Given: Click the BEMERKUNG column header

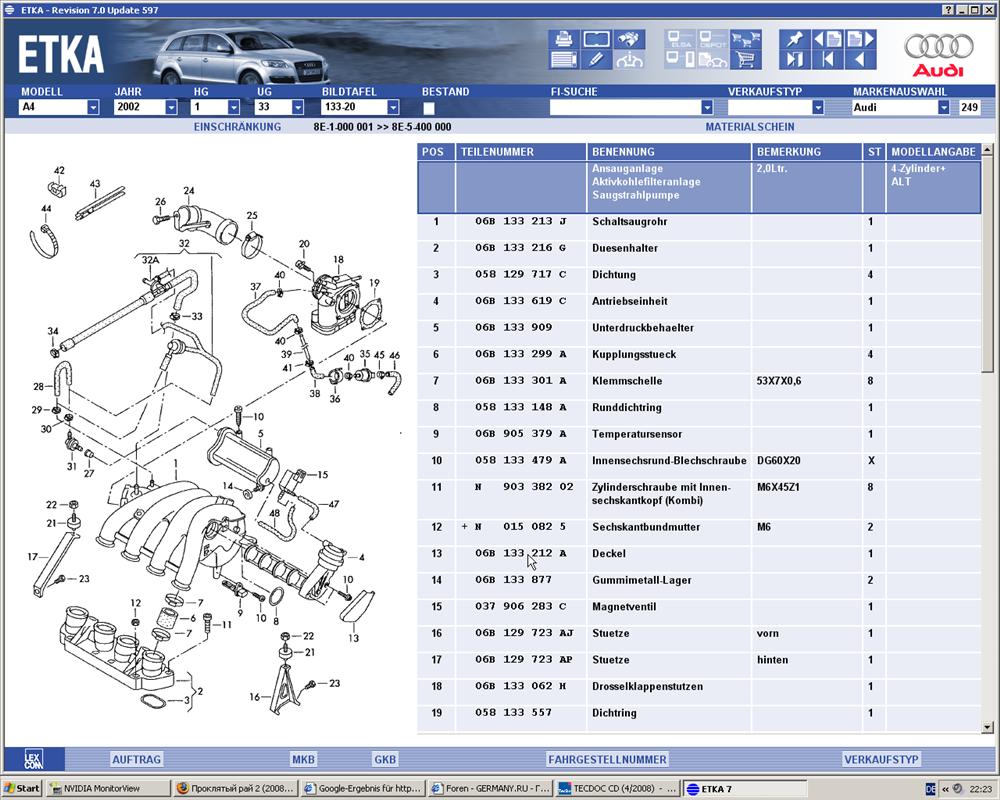Looking at the screenshot, I should tap(806, 152).
